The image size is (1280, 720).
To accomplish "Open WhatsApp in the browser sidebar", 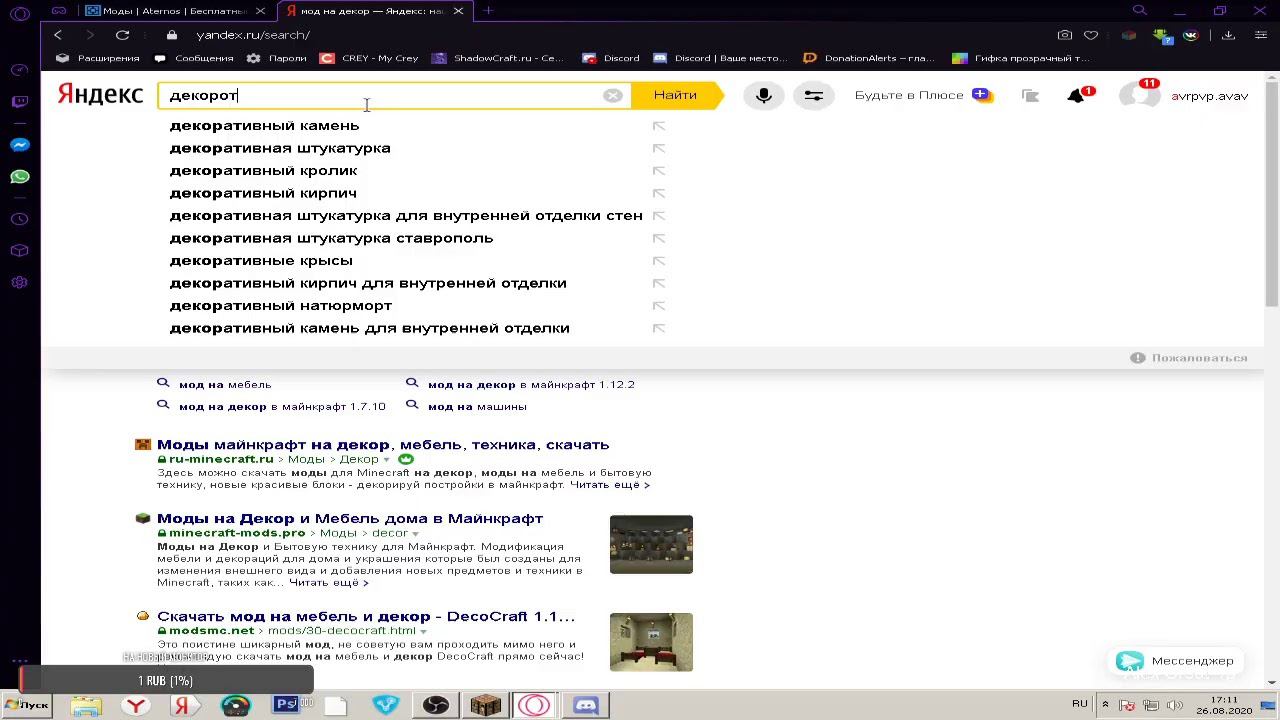I will (x=19, y=177).
